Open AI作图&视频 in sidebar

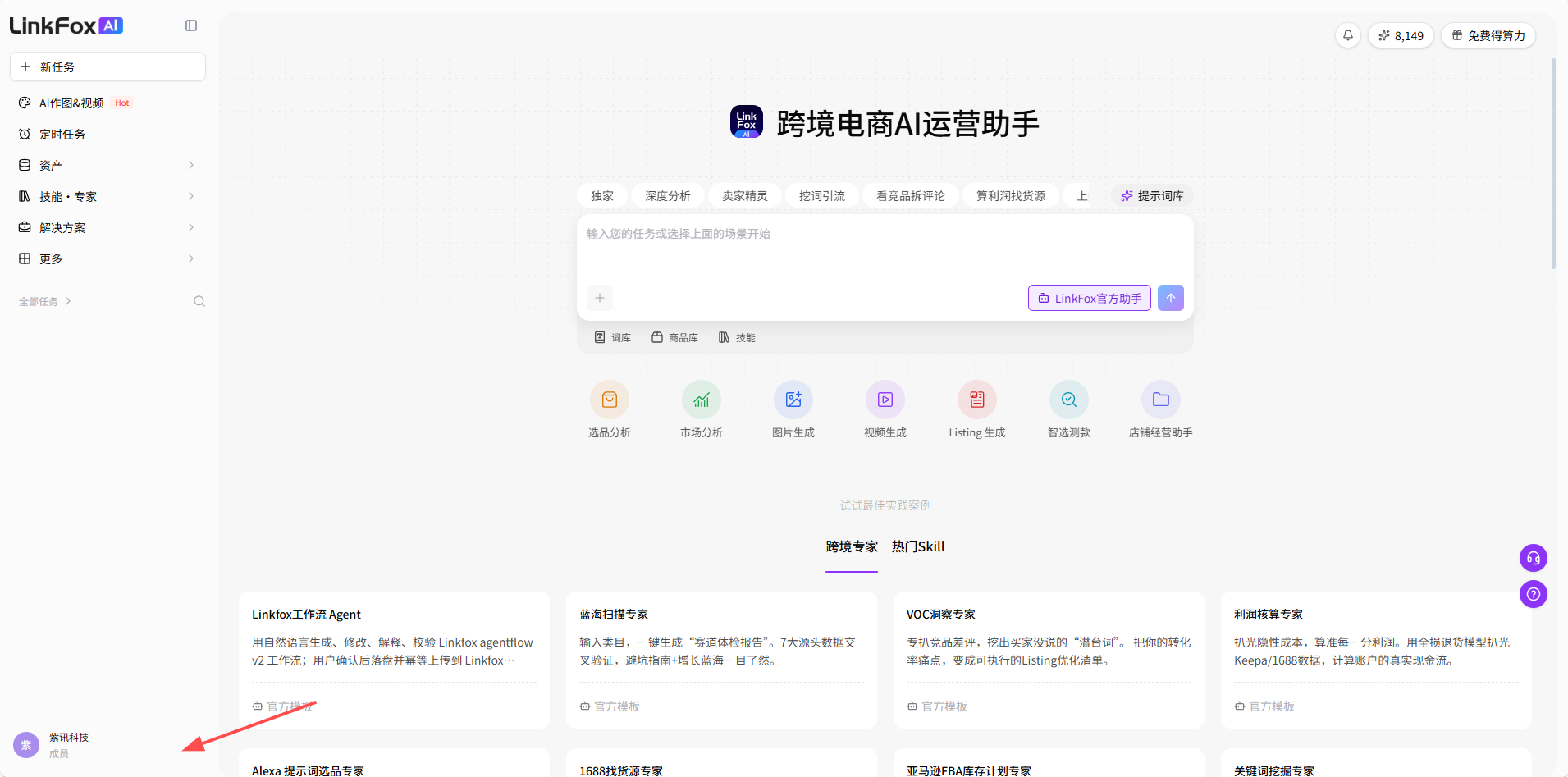click(x=107, y=103)
